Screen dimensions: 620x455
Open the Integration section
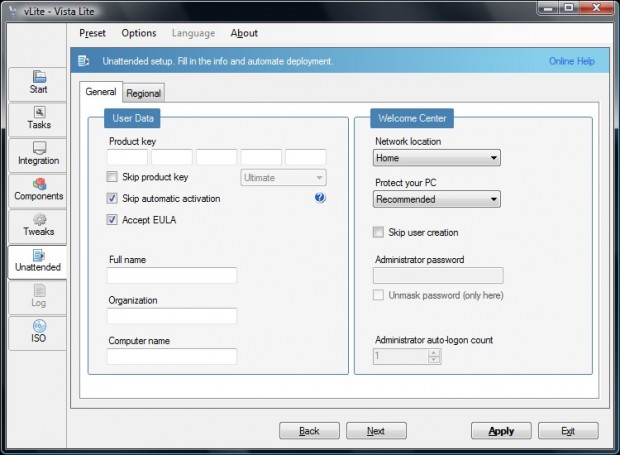coord(38,155)
